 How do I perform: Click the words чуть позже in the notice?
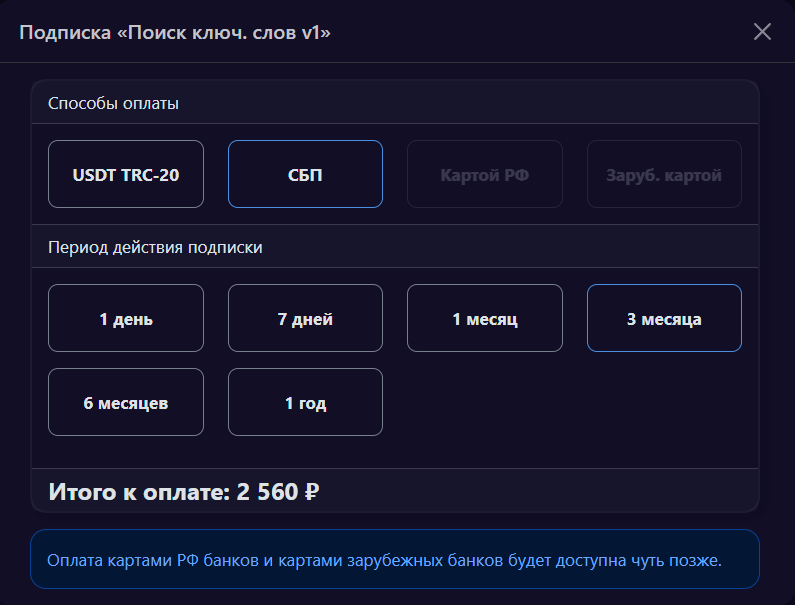(685, 559)
